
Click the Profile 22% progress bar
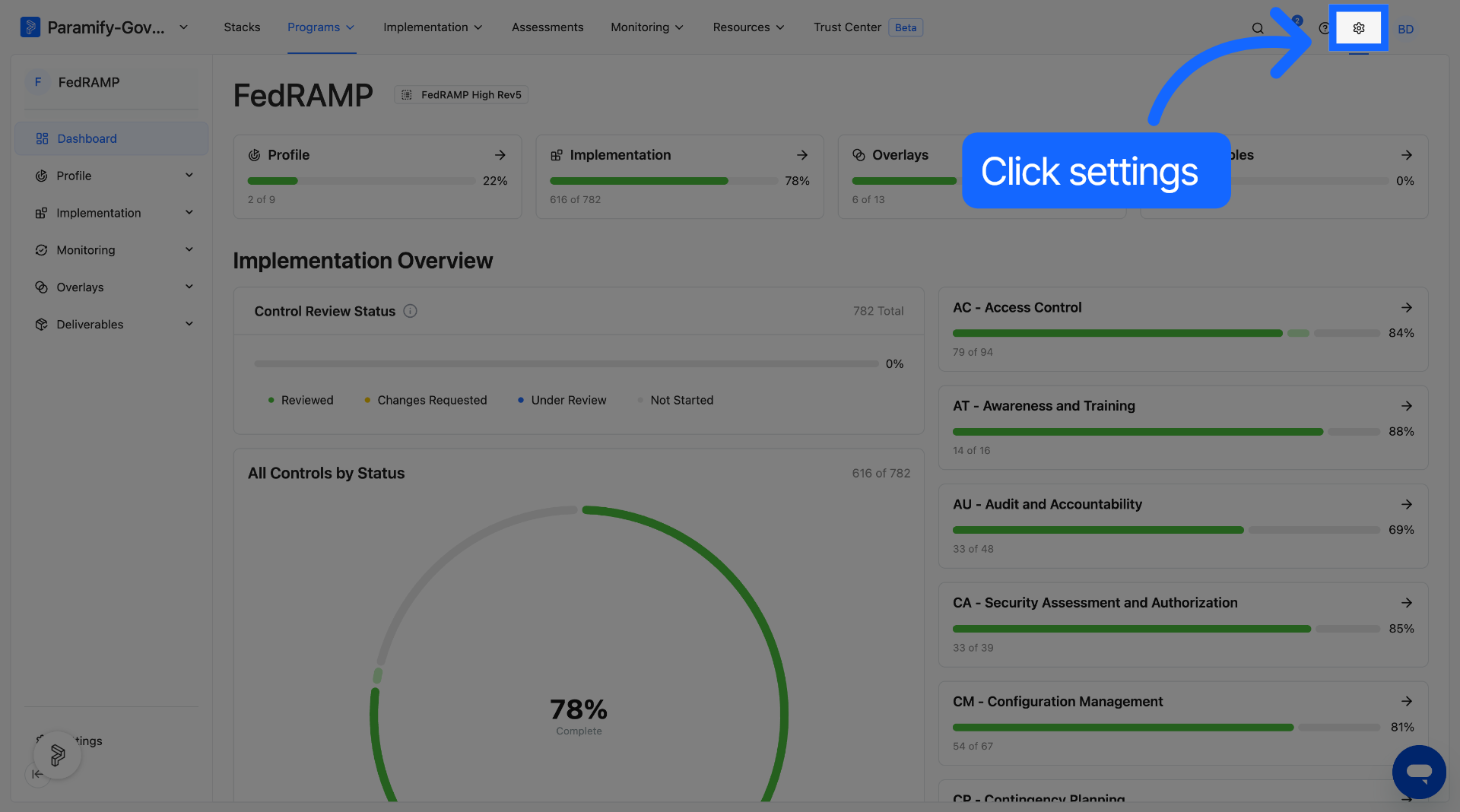[x=361, y=181]
